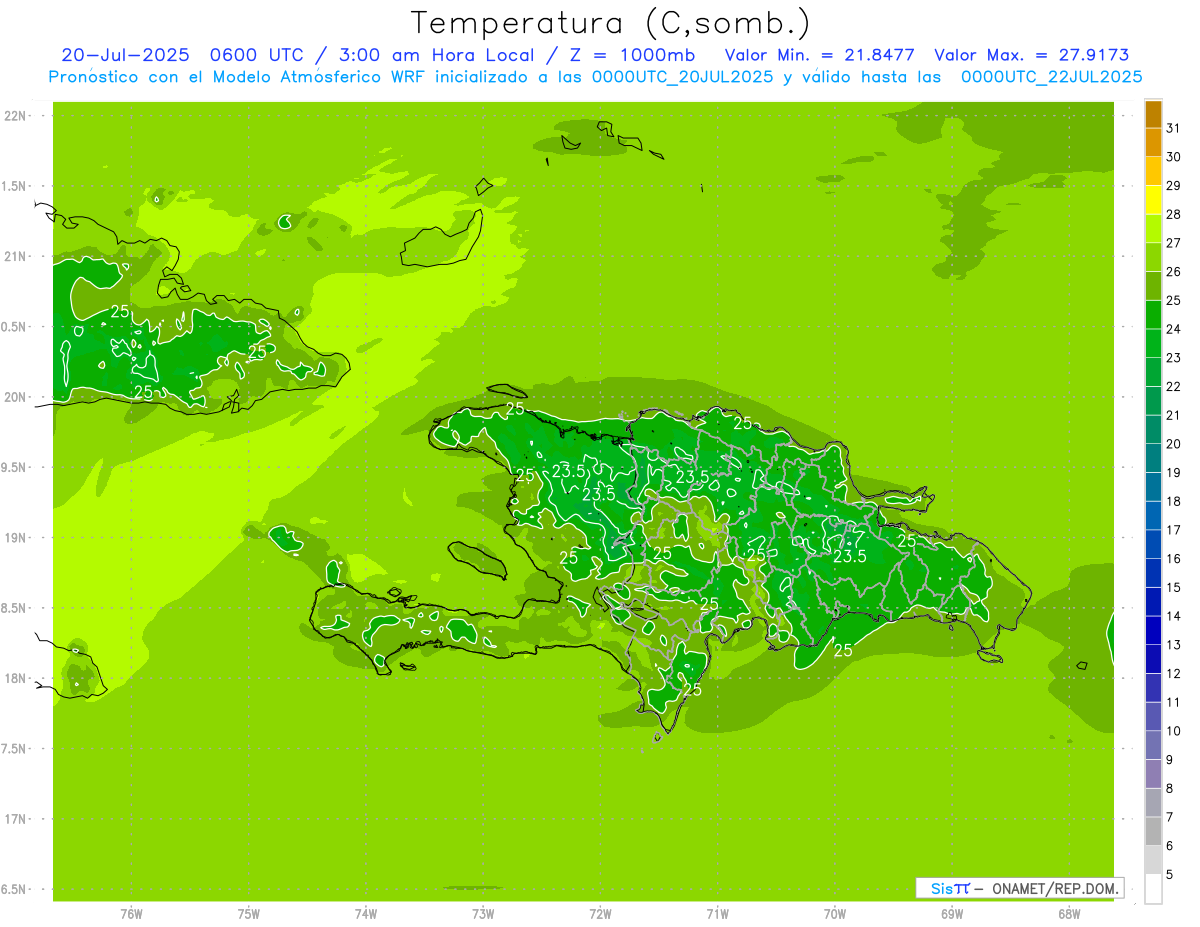The image size is (1200, 927).
Task: Select the "0000UTC_20JUL2025" initialization timestamp
Action: pos(682,76)
